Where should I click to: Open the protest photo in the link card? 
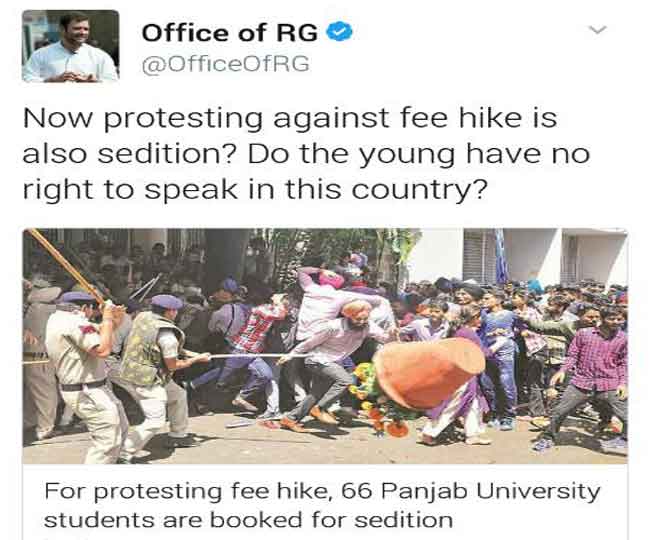click(x=325, y=346)
